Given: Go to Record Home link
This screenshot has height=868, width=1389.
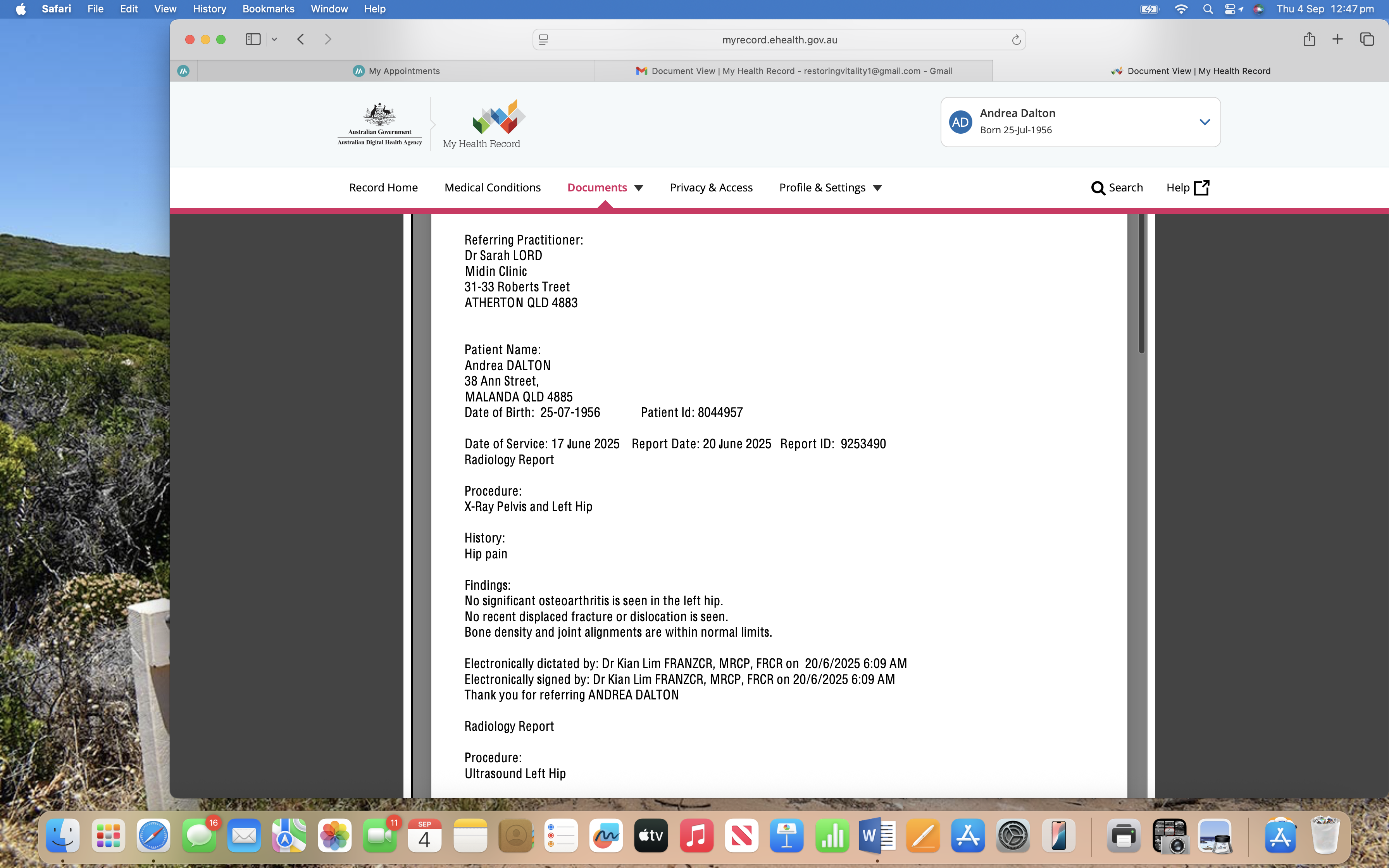Looking at the screenshot, I should point(383,188).
